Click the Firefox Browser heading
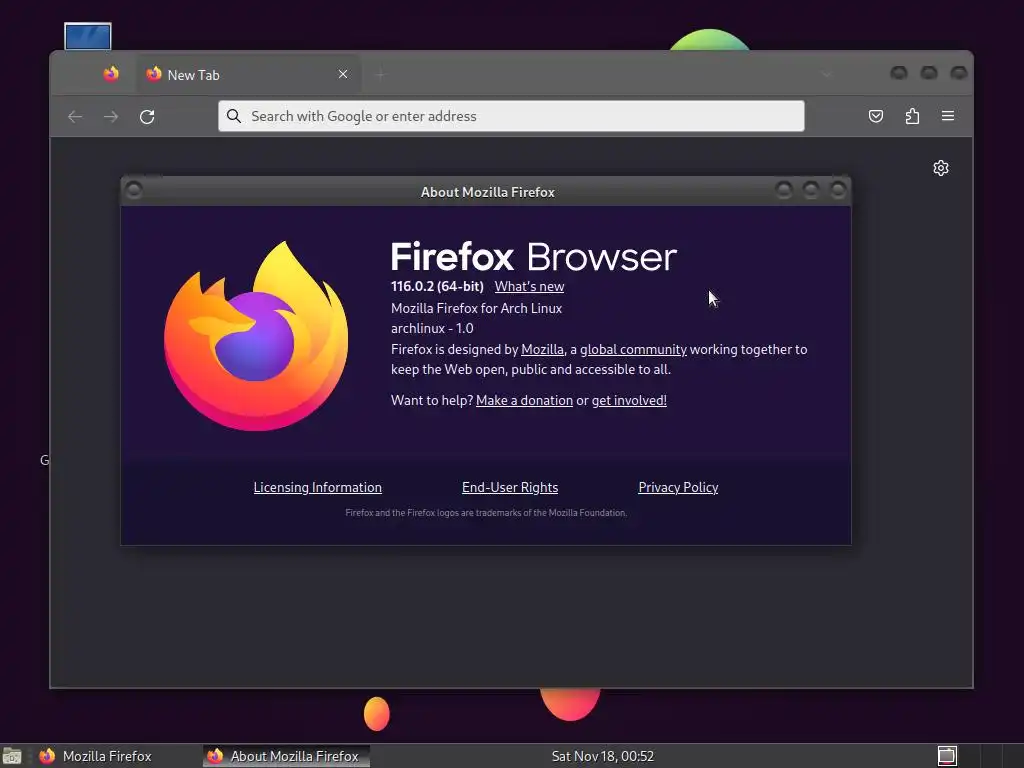The height and width of the screenshot is (768, 1024). tap(534, 257)
